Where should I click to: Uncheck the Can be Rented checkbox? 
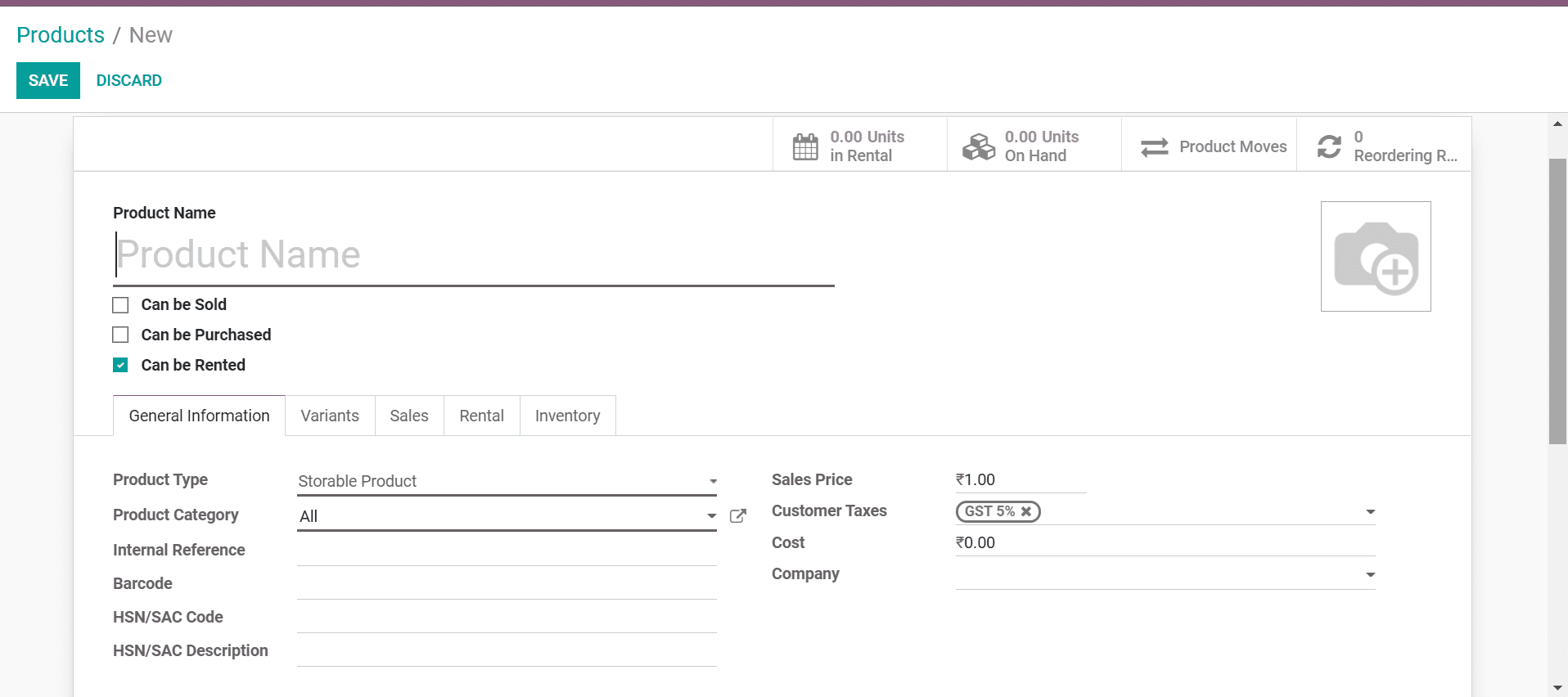120,365
